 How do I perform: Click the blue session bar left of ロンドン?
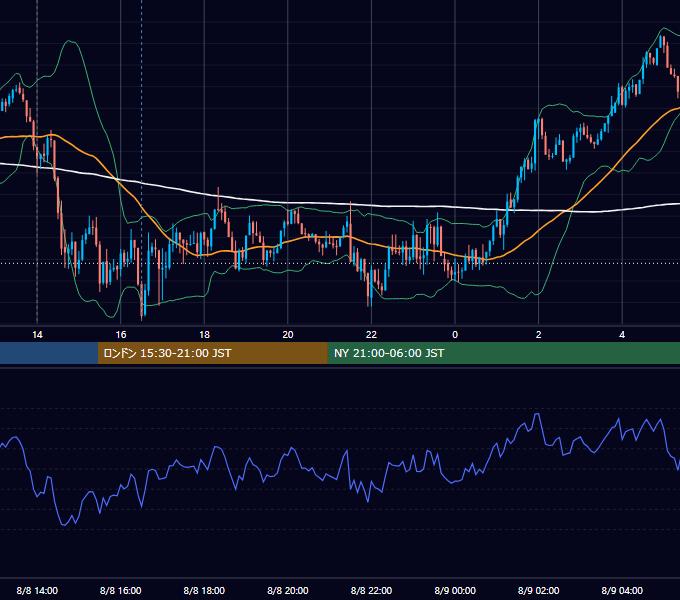click(x=49, y=353)
